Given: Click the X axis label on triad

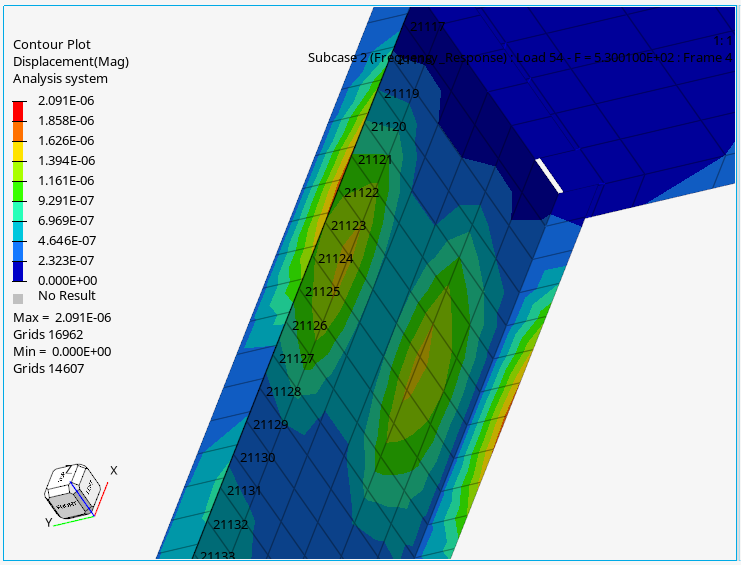Looking at the screenshot, I should click(113, 471).
